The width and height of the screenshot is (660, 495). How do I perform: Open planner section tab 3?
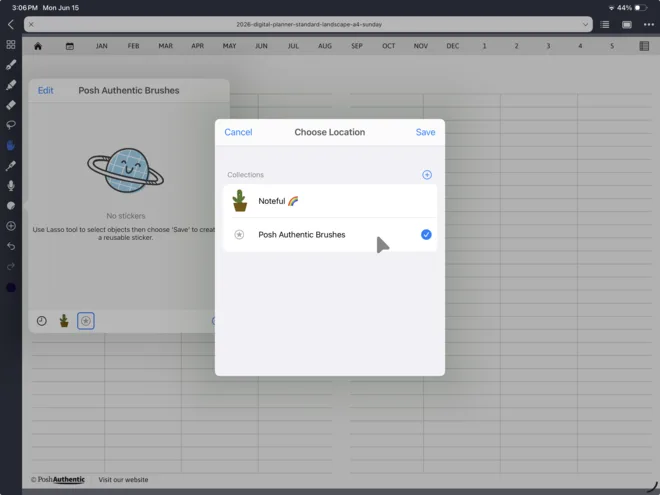[548, 46]
